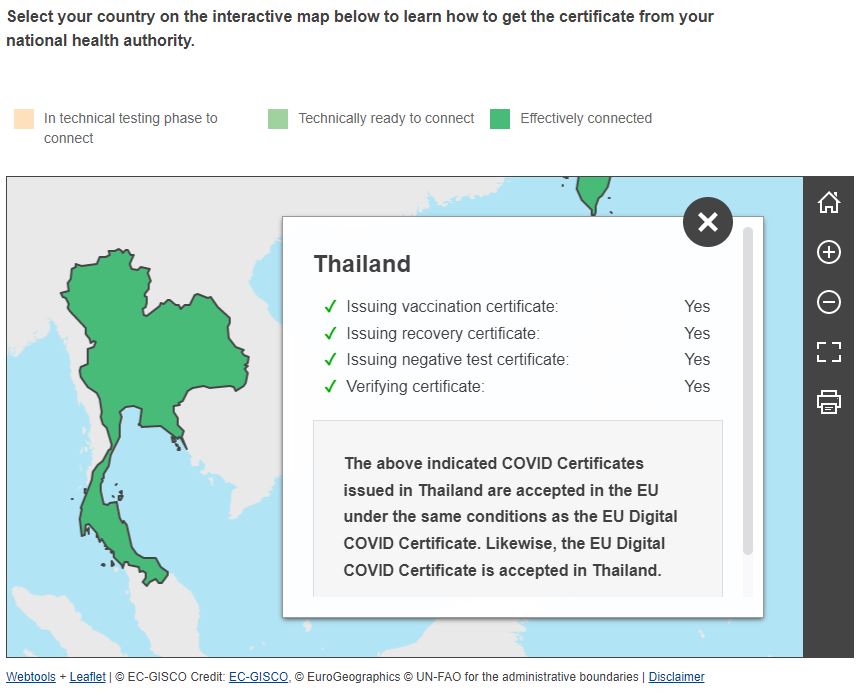This screenshot has width=864, height=697.
Task: Open the EC-GISCO credit link
Action: pyautogui.click(x=258, y=677)
